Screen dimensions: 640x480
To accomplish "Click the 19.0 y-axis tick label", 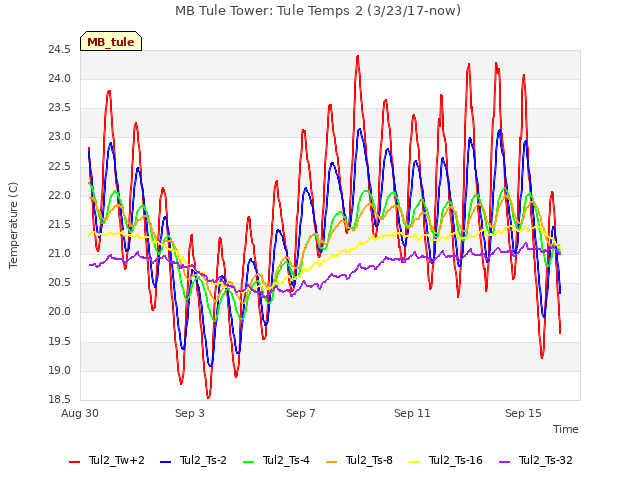I will click(60, 371).
